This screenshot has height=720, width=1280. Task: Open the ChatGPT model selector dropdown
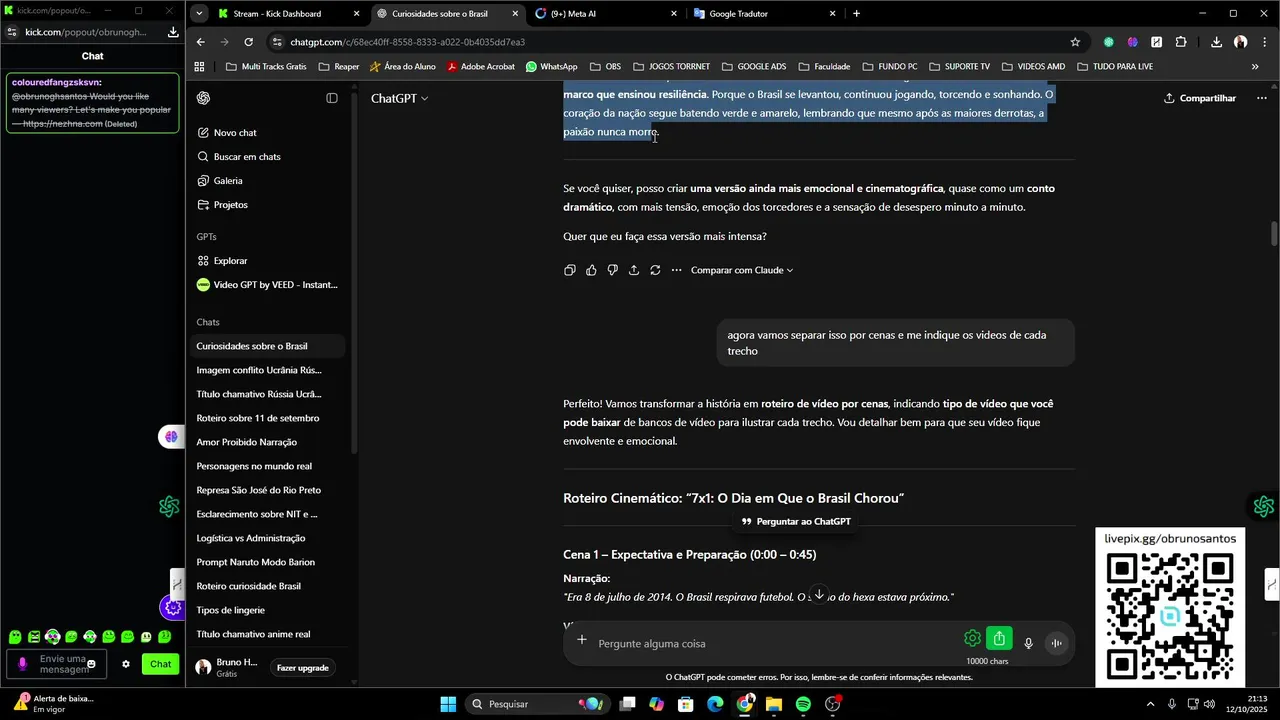tap(400, 98)
